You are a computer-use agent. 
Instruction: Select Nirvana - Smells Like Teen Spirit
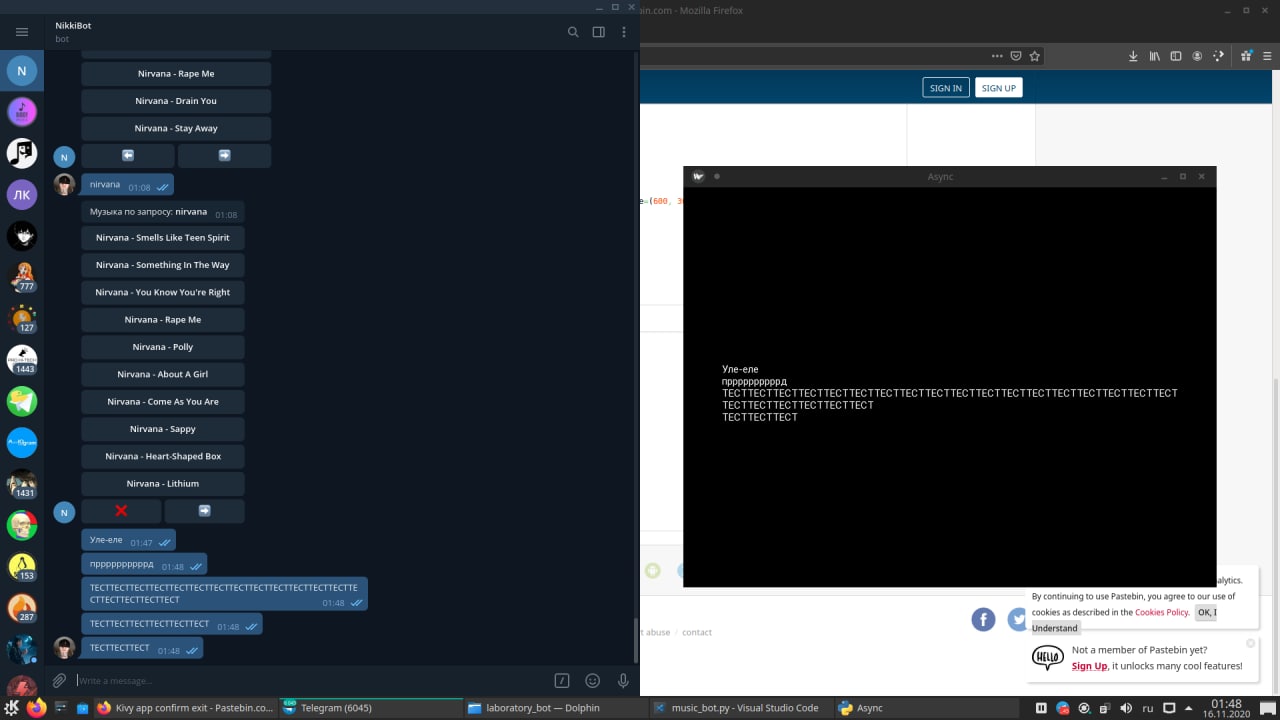tap(163, 238)
